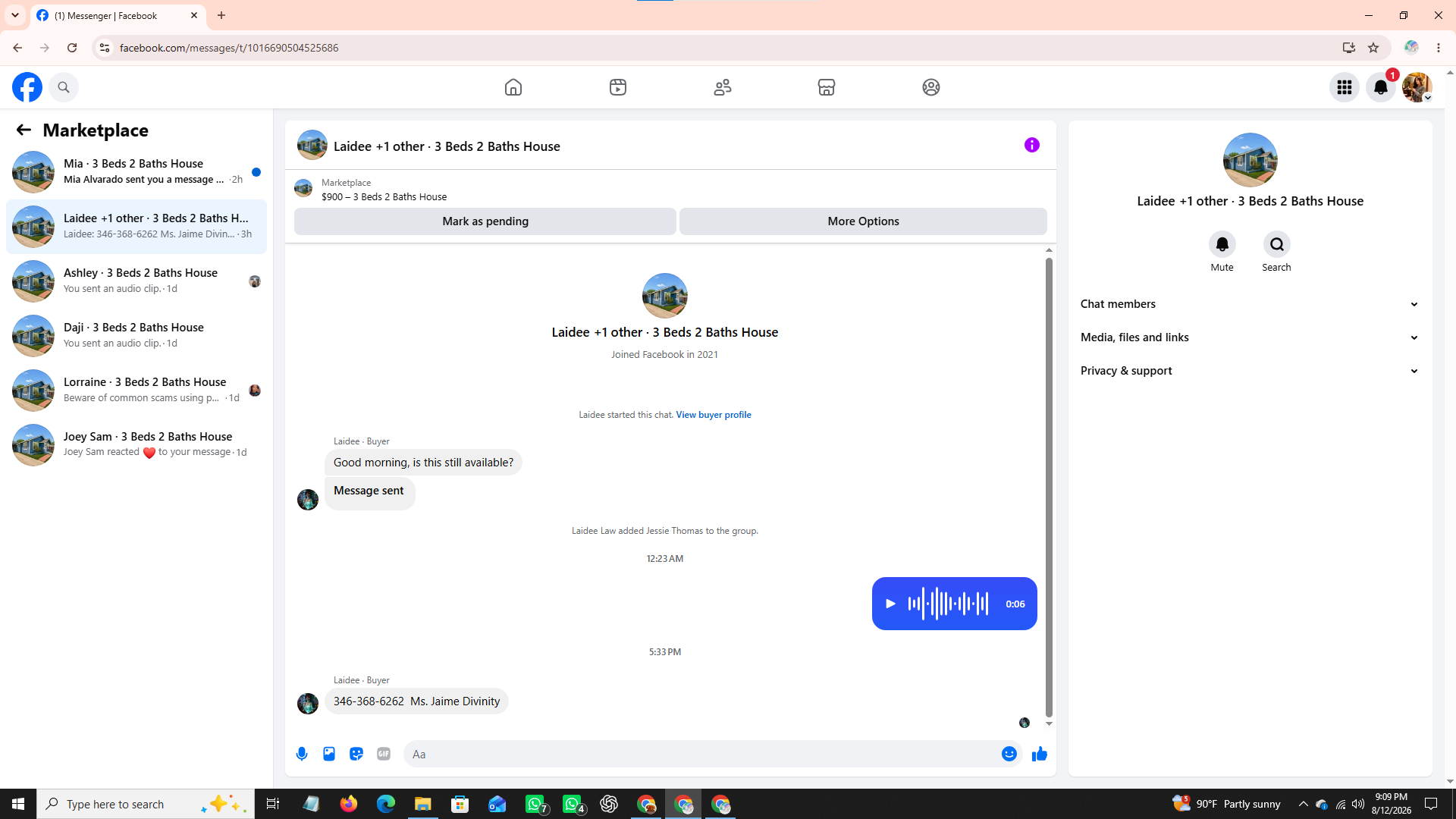The image size is (1456, 819).
Task: Open Lorraine's 3 Beds 2 Baths chat
Action: pos(136,390)
